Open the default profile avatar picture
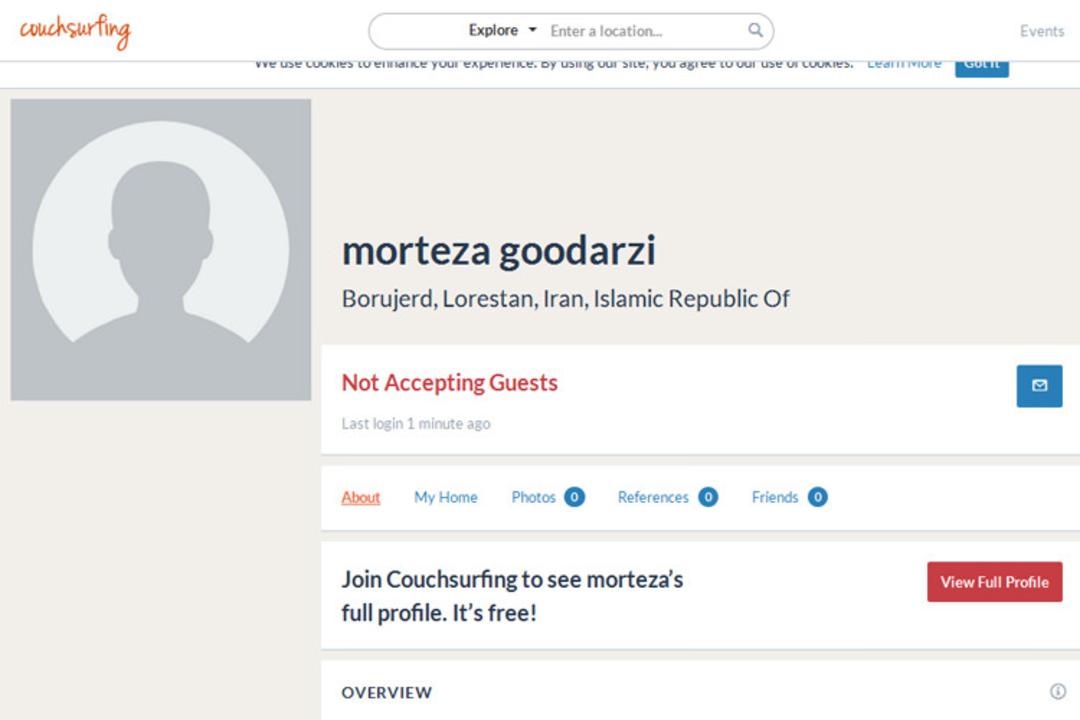 click(x=160, y=249)
